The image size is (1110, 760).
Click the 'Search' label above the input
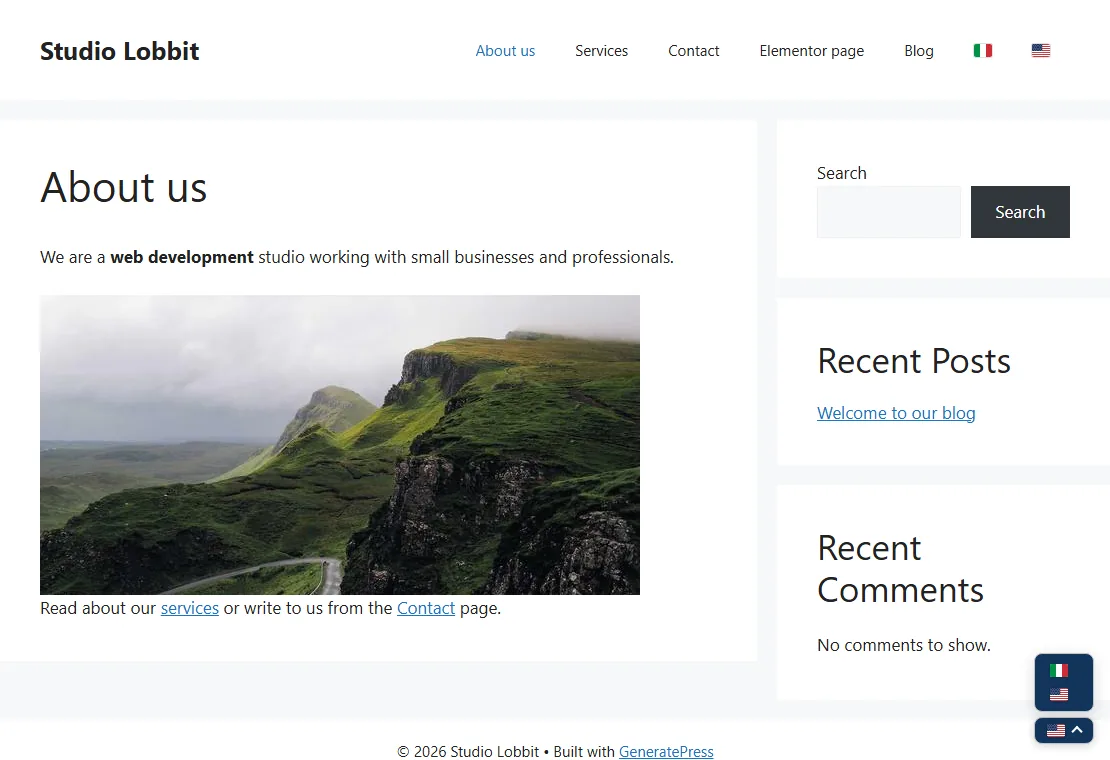pyautogui.click(x=842, y=173)
